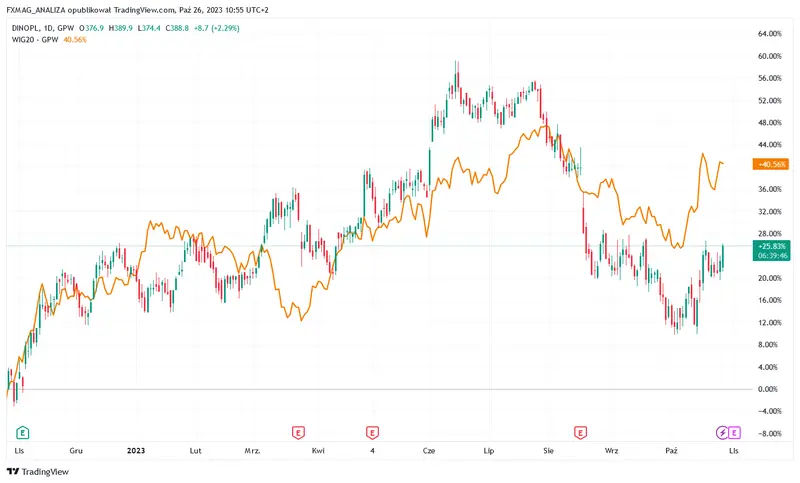The image size is (800, 483).
Task: Click the Gru month label on time axis
Action: (75, 451)
